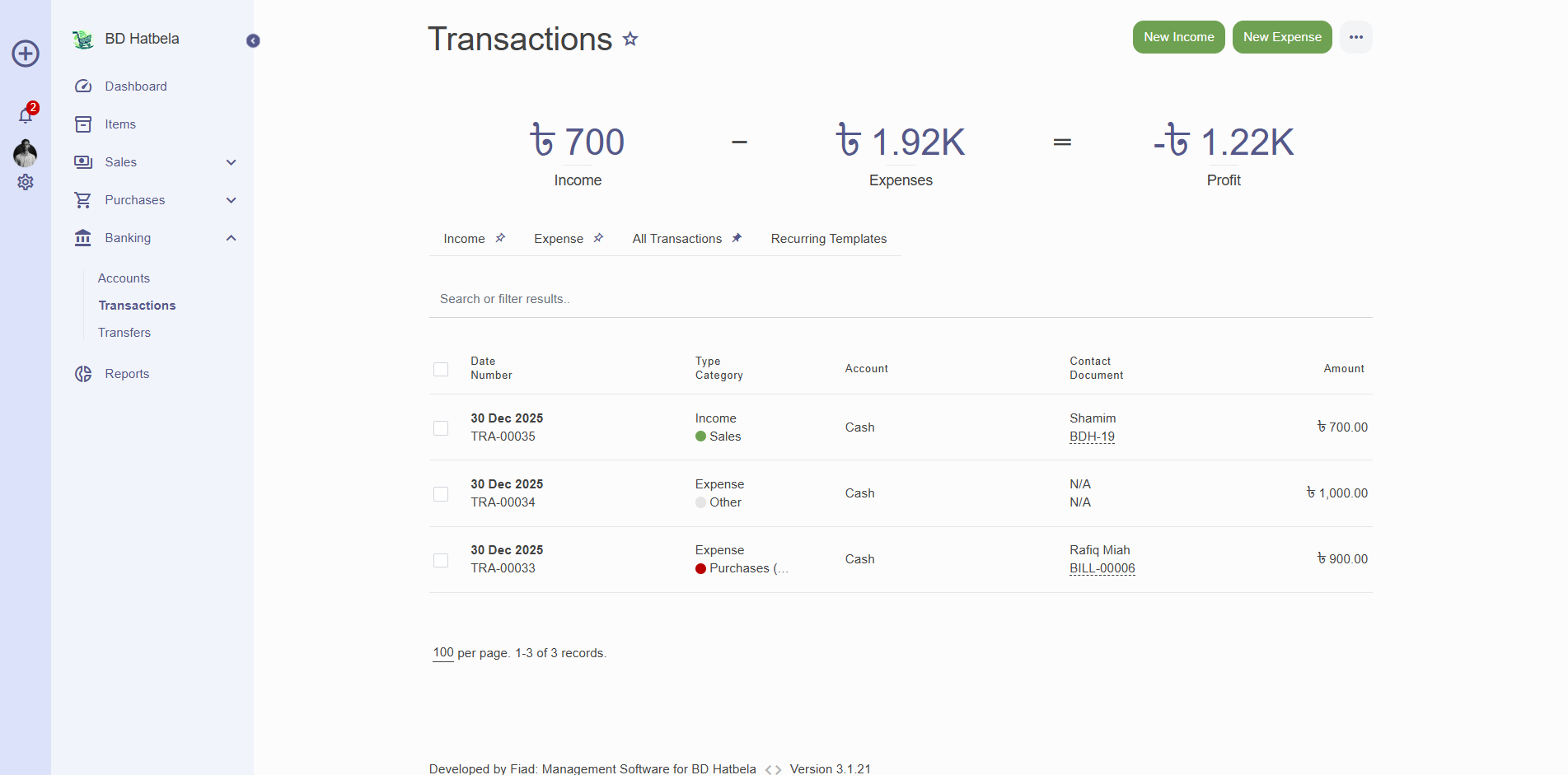Click the plus add-new icon in left rail

coord(26,54)
